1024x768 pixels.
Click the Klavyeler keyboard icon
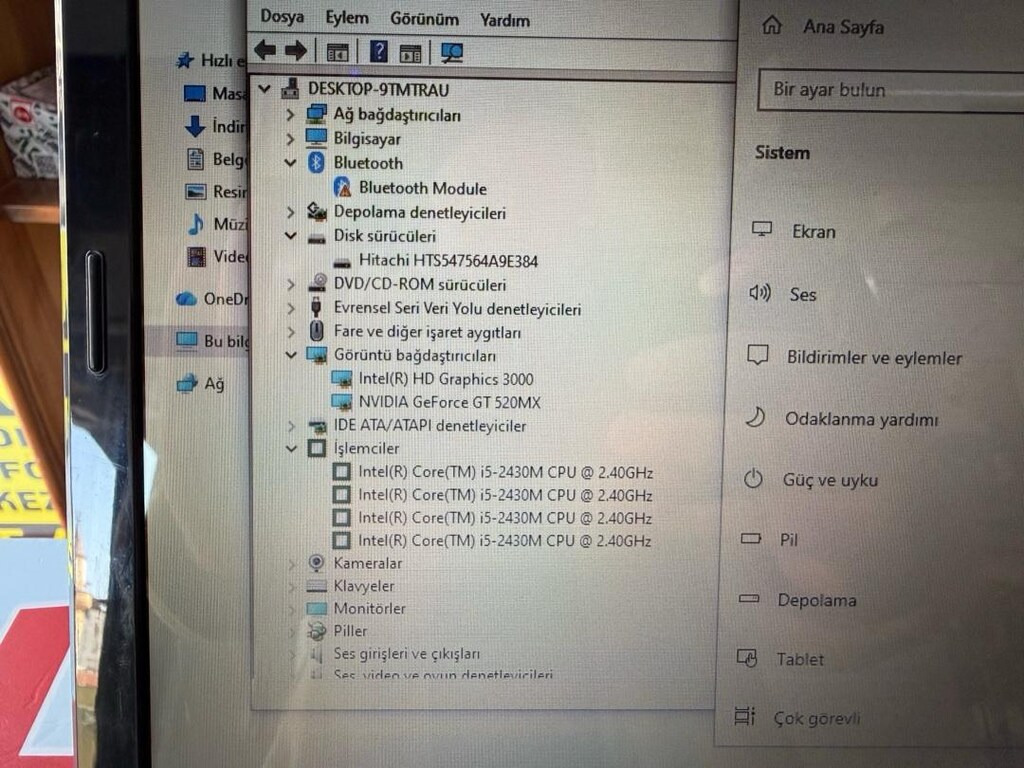click(x=316, y=586)
